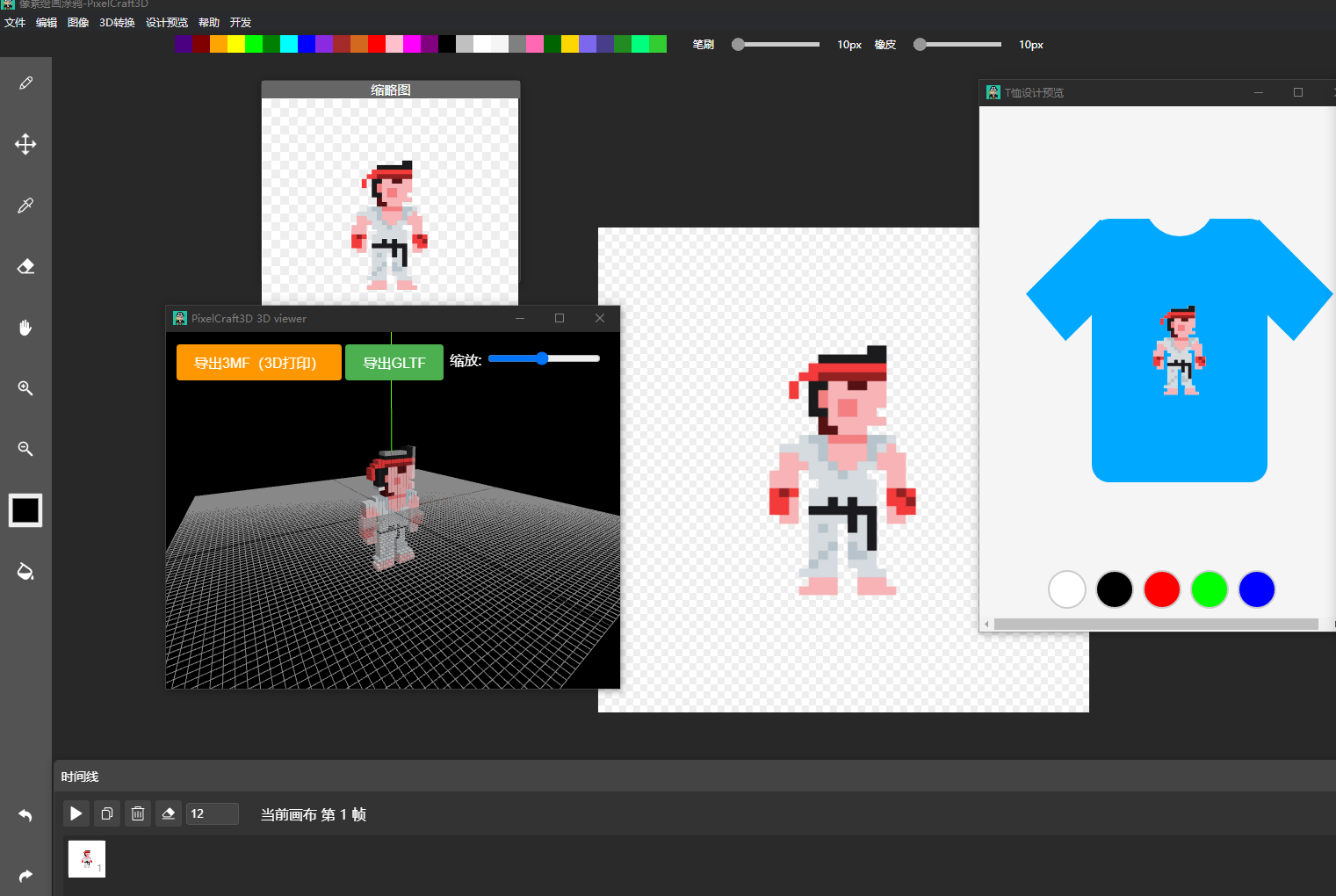Choose red T-shirt color circle

click(x=1162, y=589)
